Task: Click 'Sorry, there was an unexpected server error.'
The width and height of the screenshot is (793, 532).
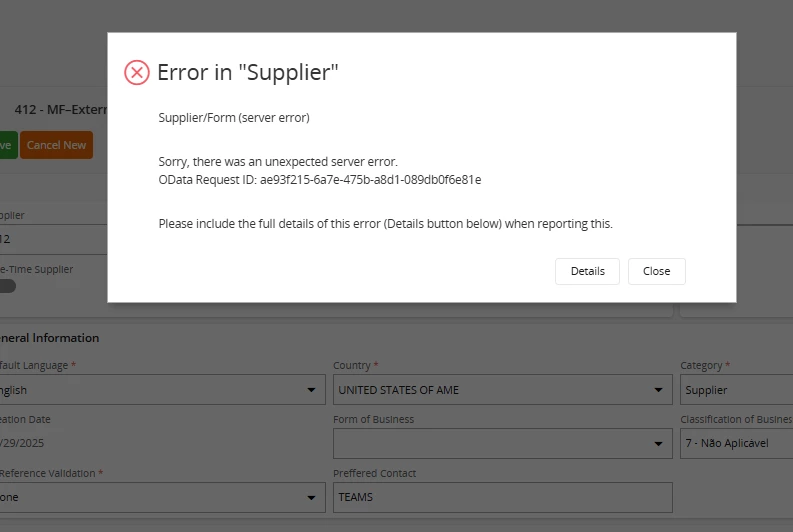Action: tap(278, 162)
